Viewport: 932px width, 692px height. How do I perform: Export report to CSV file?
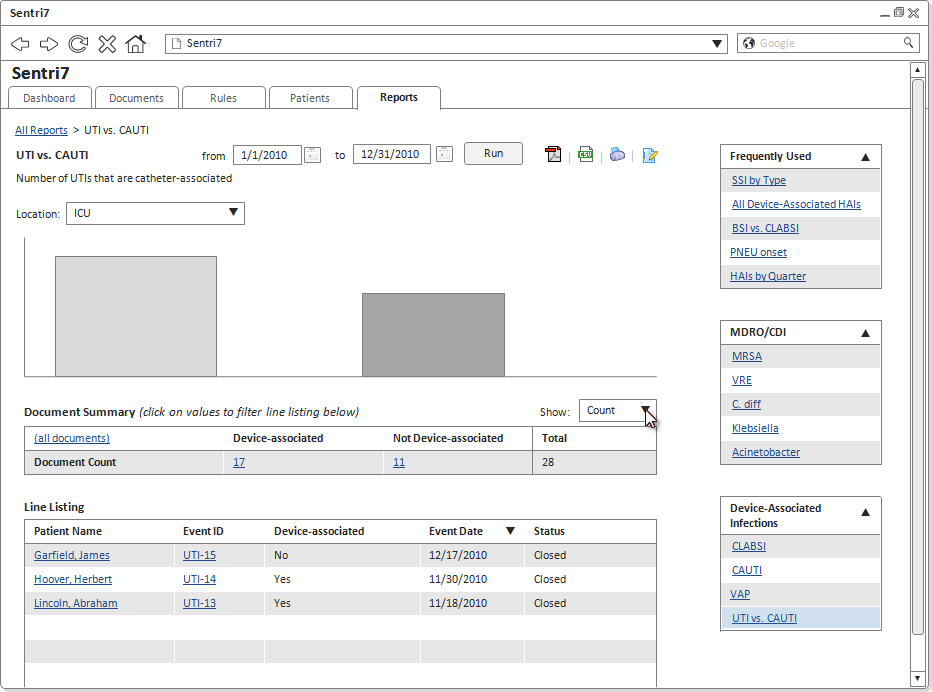tap(585, 154)
